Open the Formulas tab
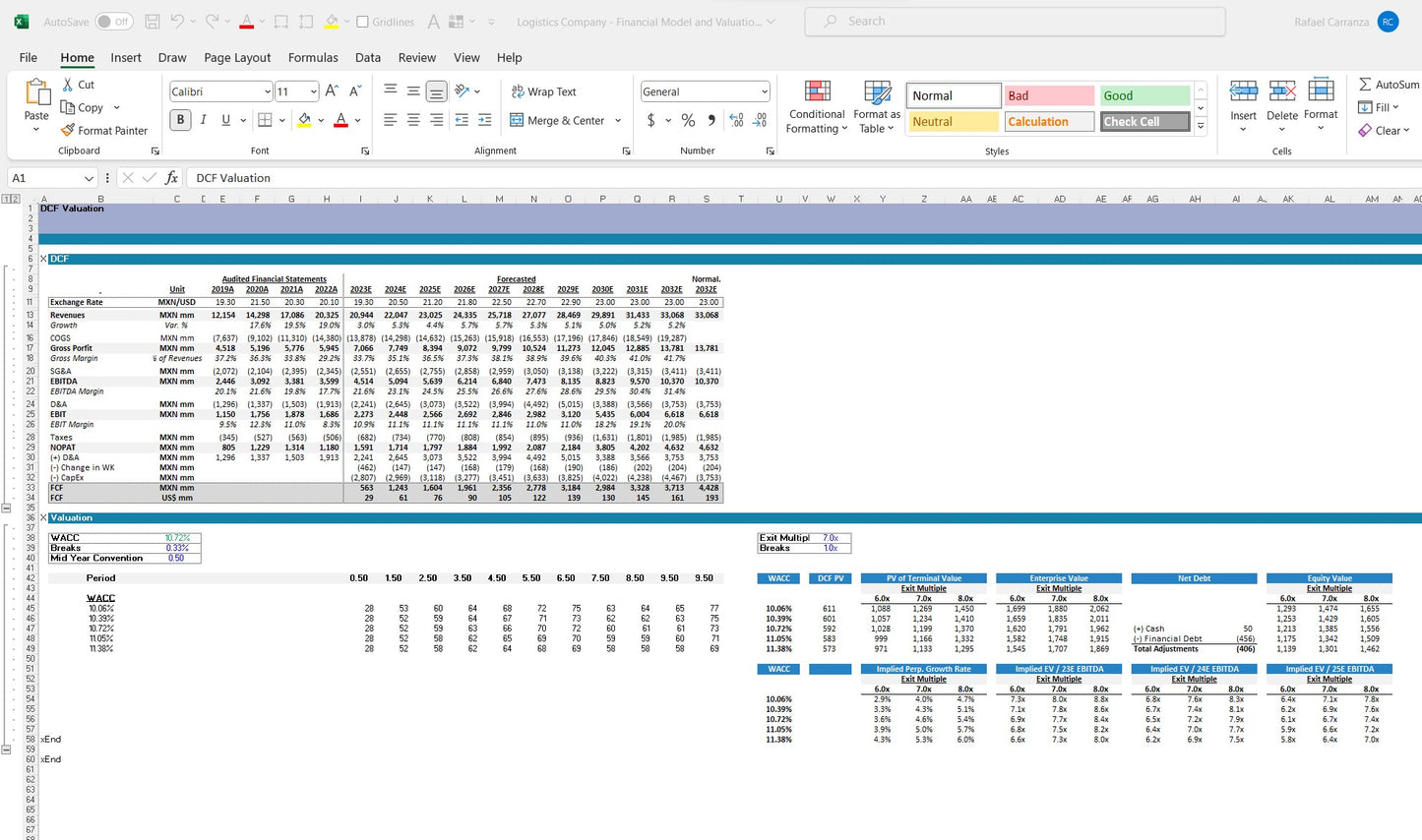The image size is (1422, 840). tap(313, 58)
